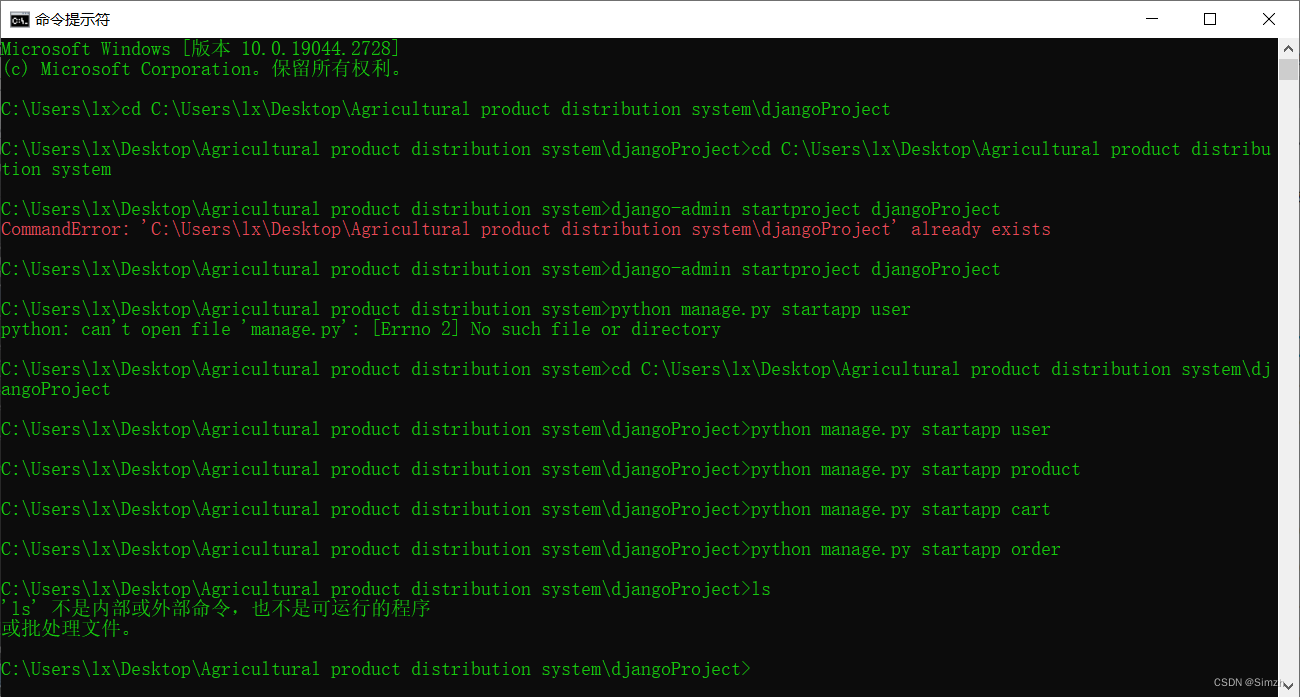Screen dimensions: 1300x697
Task: Click the 命令提示符 window title text
Action: (x=72, y=19)
